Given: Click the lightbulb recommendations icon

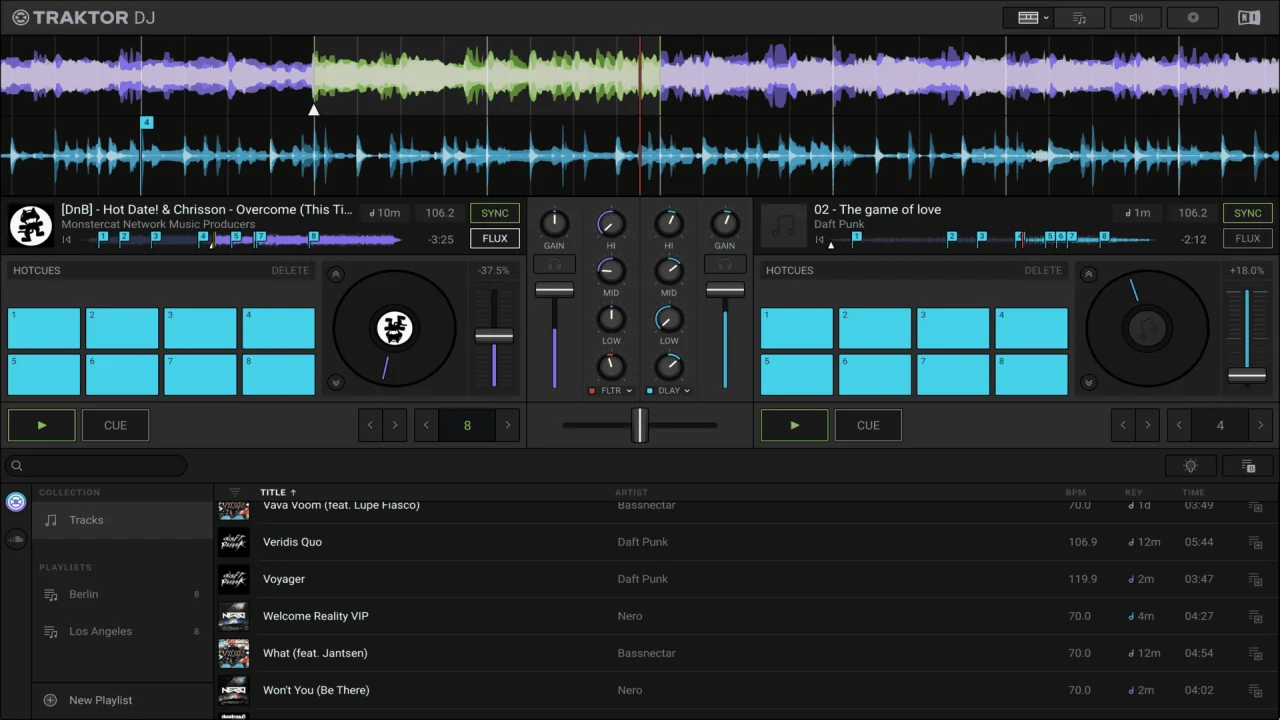Looking at the screenshot, I should [1190, 466].
